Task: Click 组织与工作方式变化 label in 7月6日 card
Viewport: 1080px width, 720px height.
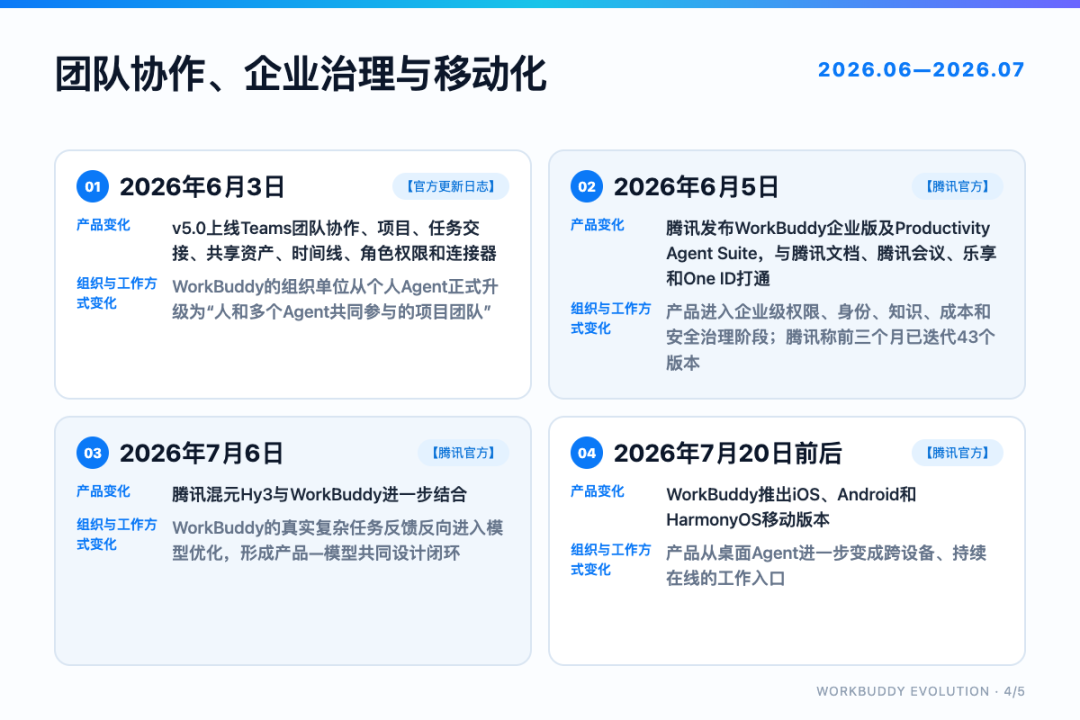Action: [116, 534]
